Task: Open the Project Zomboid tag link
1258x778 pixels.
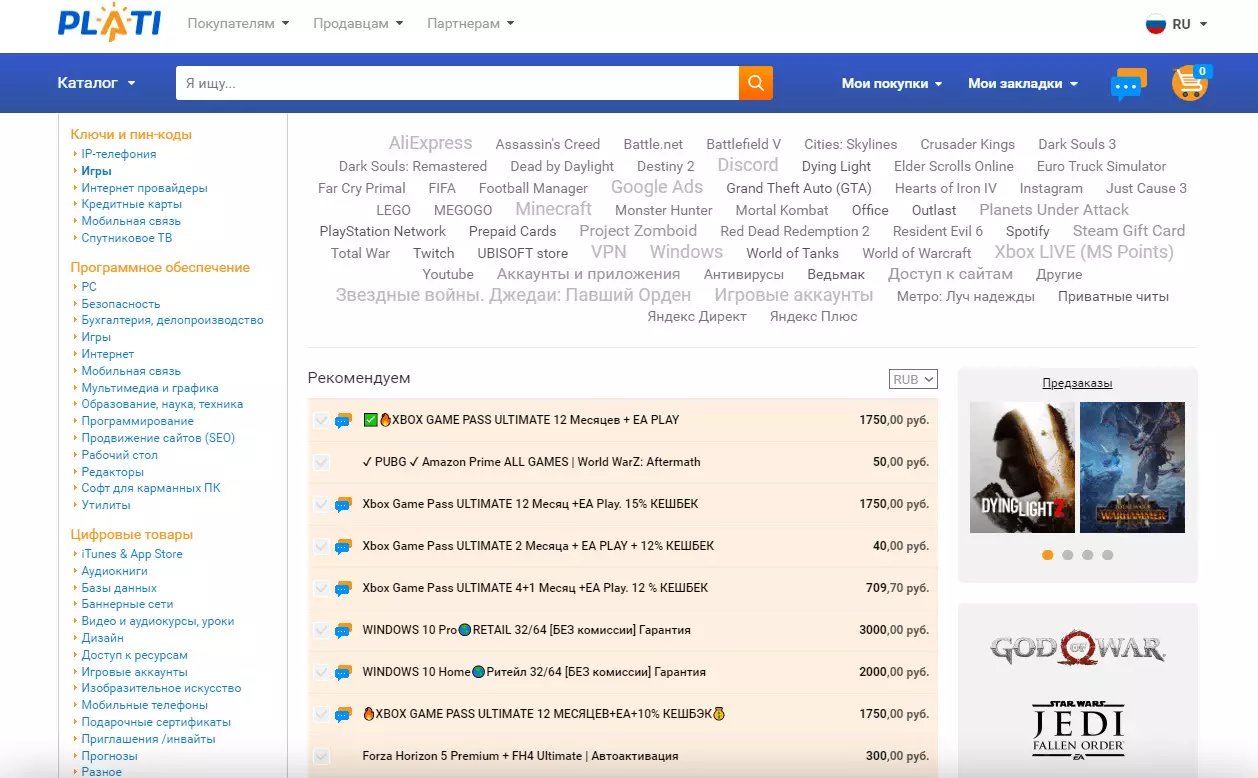Action: [638, 231]
